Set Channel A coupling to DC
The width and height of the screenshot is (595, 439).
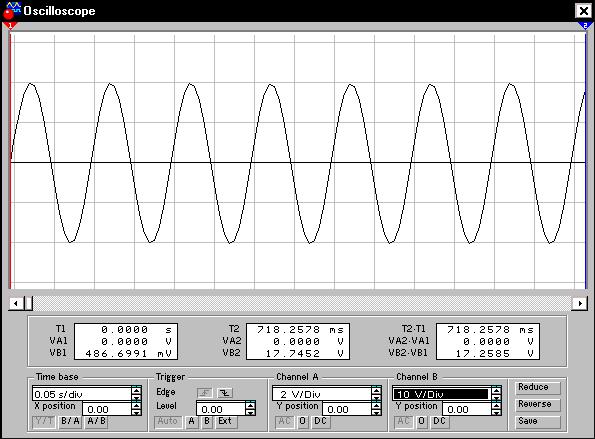[321, 421]
